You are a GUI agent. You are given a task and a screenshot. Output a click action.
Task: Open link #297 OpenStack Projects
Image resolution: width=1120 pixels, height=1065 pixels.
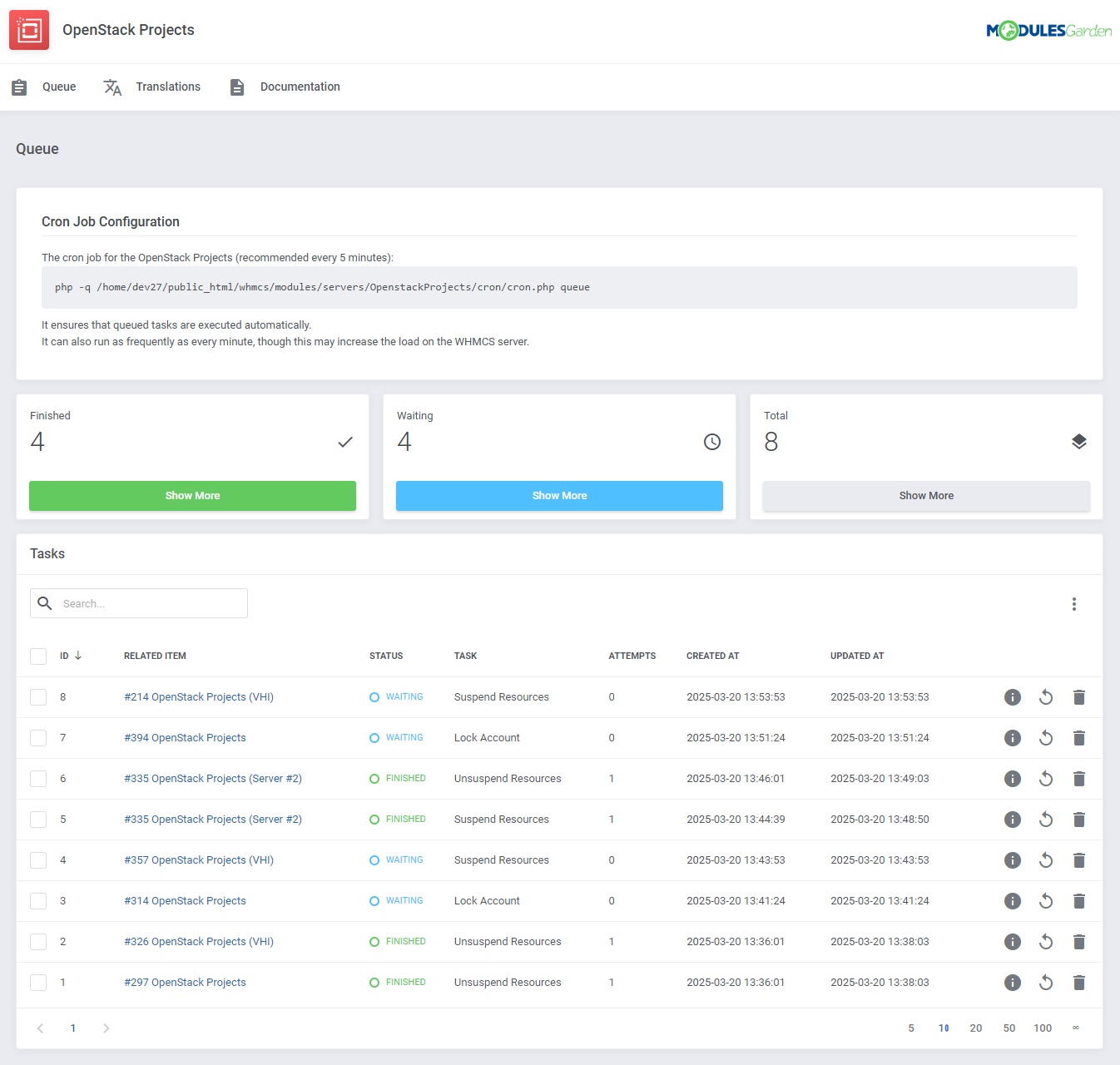click(x=185, y=983)
